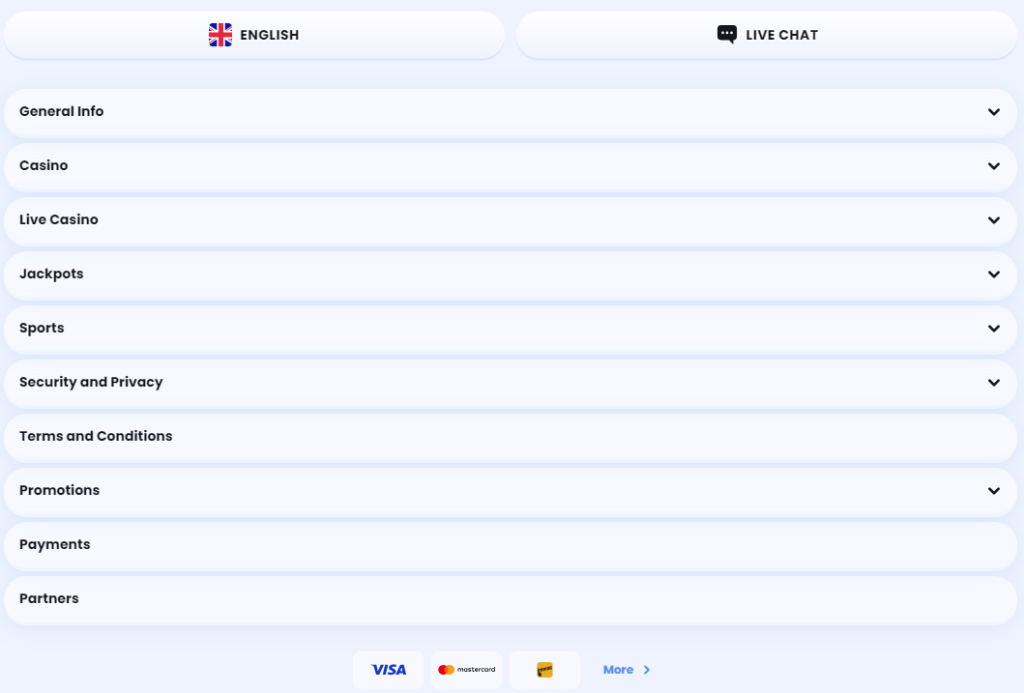Image resolution: width=1024 pixels, height=693 pixels.
Task: Open the Payments menu item
Action: 55,544
